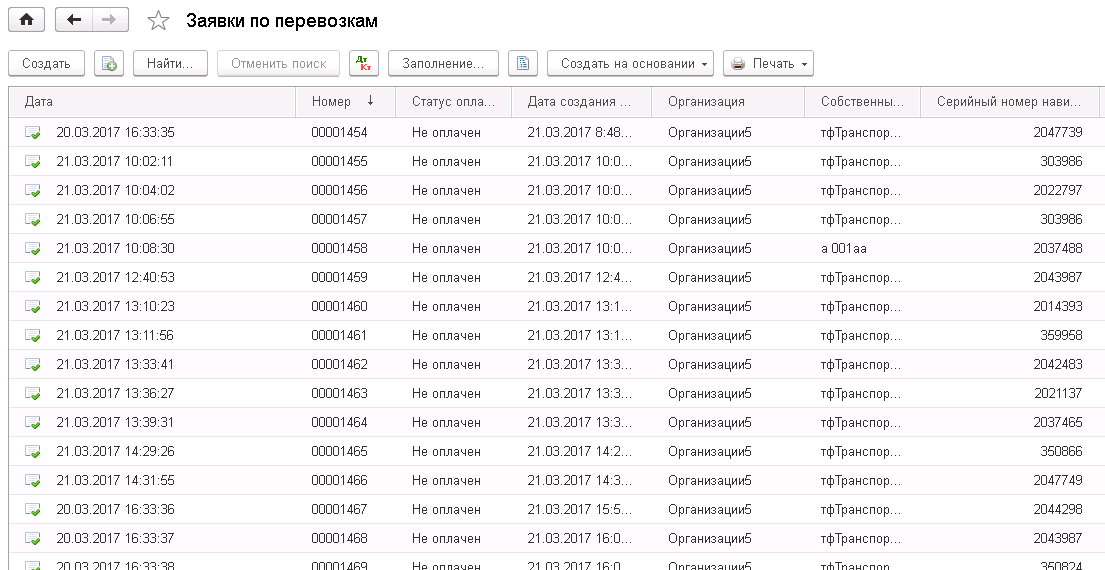The image size is (1105, 570).
Task: Select serial number cell 2047749
Action: click(x=1058, y=481)
